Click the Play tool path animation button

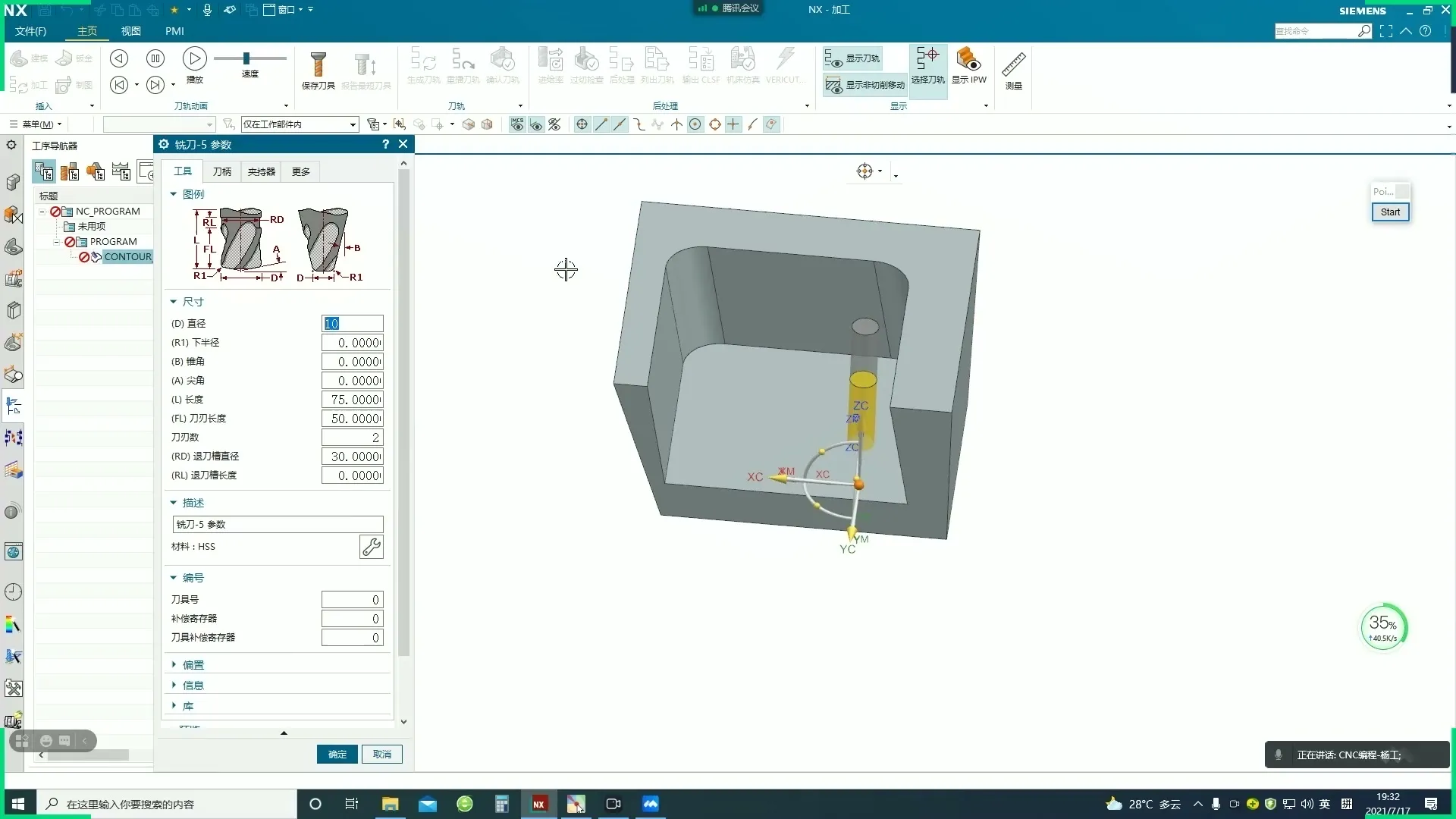[x=194, y=58]
